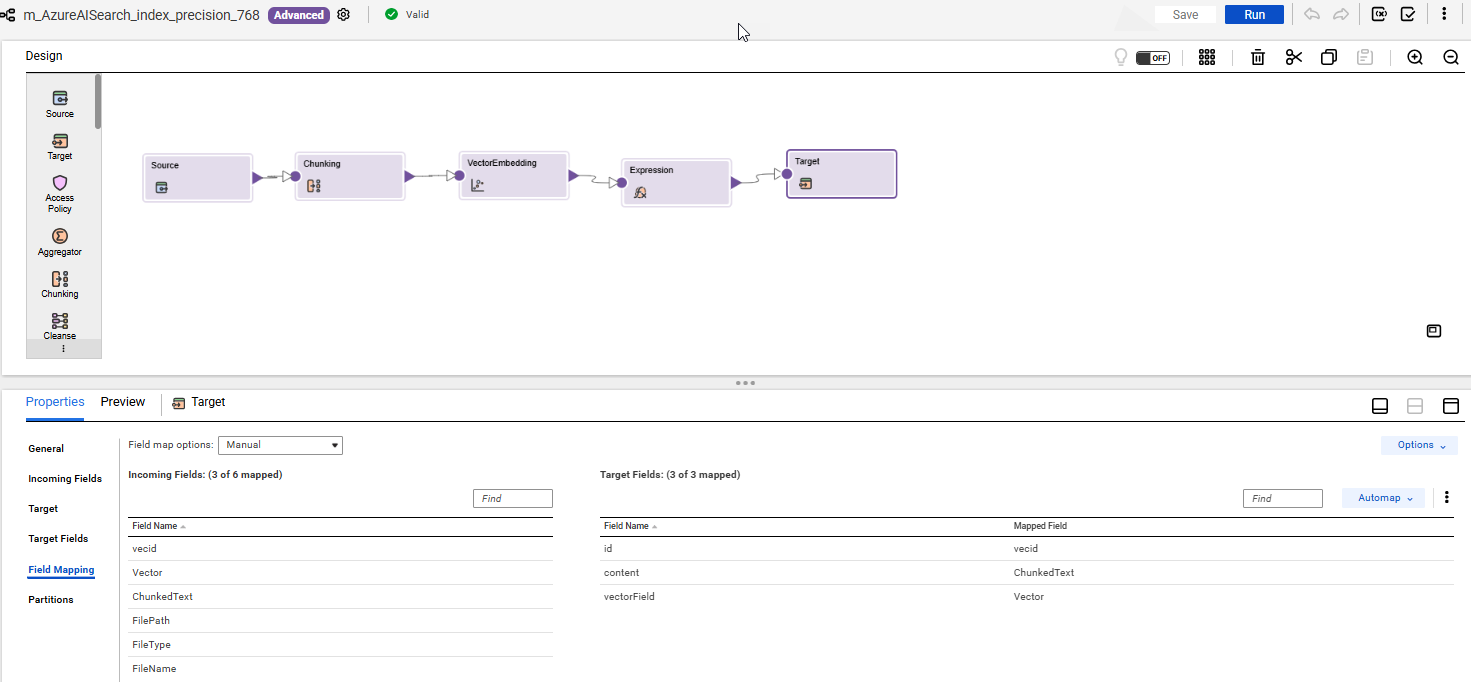Select the Source node on canvas
Screen dimensions: 1471x682
[x=198, y=178]
